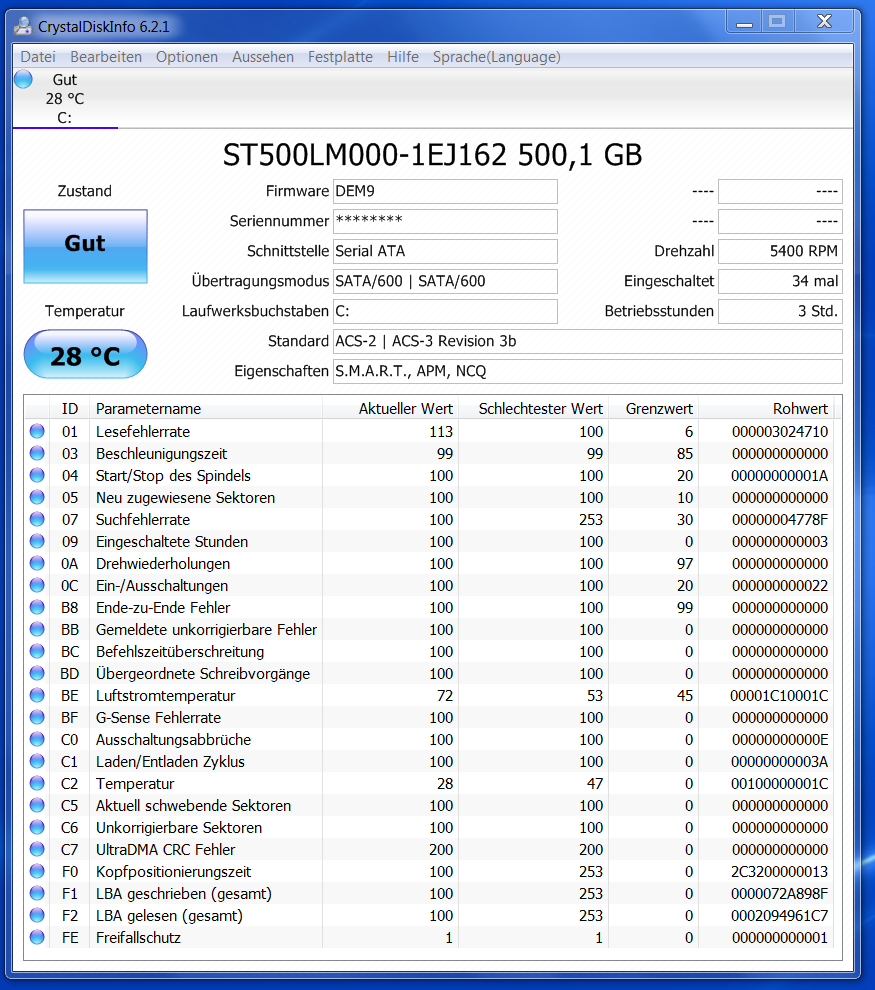Open the Sprache(Language) menu
Viewport: 875px width, 990px height.
497,57
